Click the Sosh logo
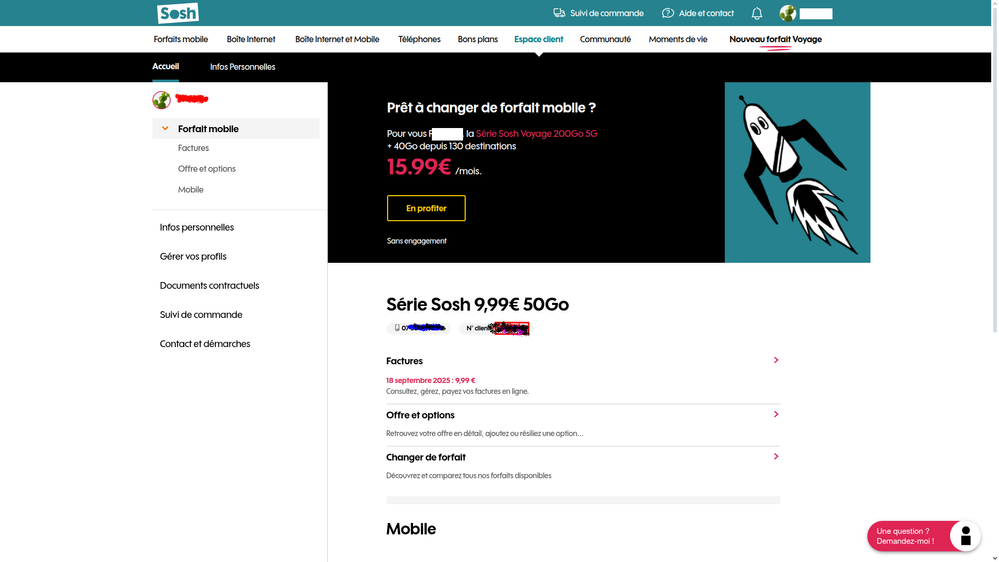Viewport: 999px width, 562px height. coord(178,13)
